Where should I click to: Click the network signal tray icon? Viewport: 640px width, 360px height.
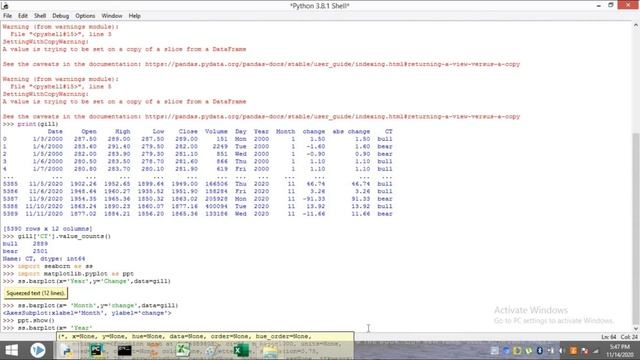click(x=596, y=351)
